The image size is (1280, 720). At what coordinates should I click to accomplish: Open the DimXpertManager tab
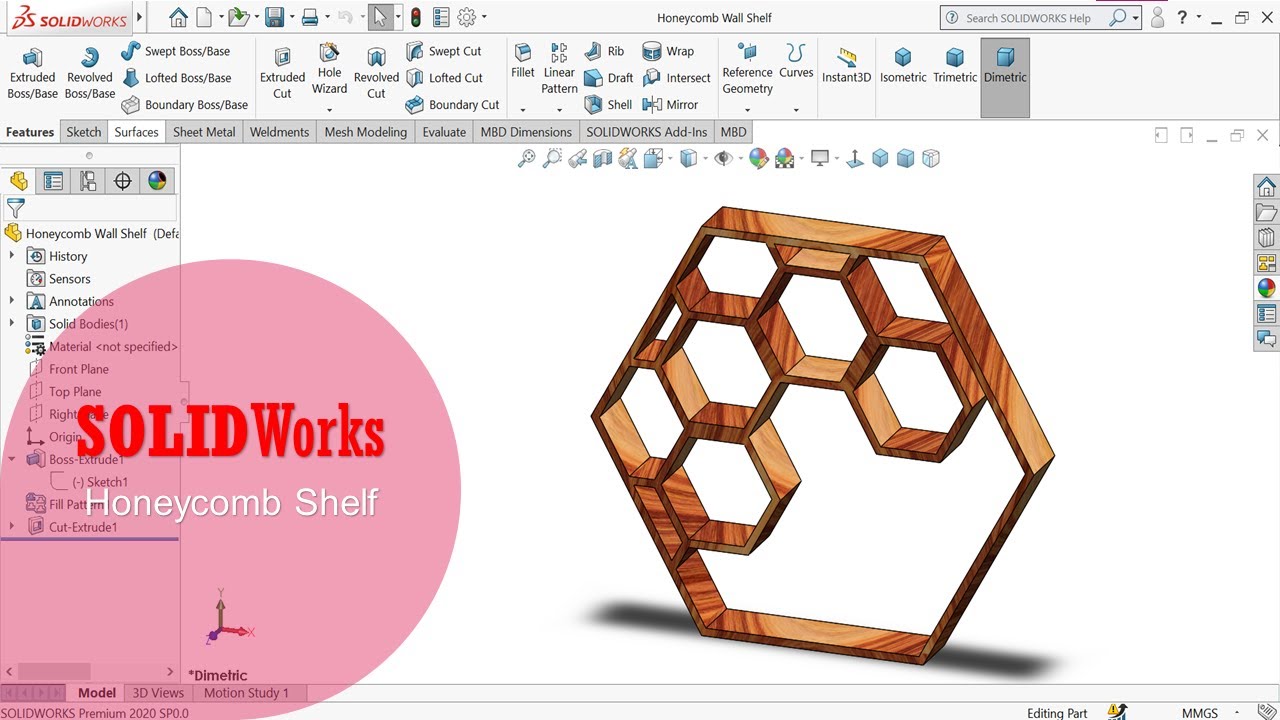(x=123, y=180)
